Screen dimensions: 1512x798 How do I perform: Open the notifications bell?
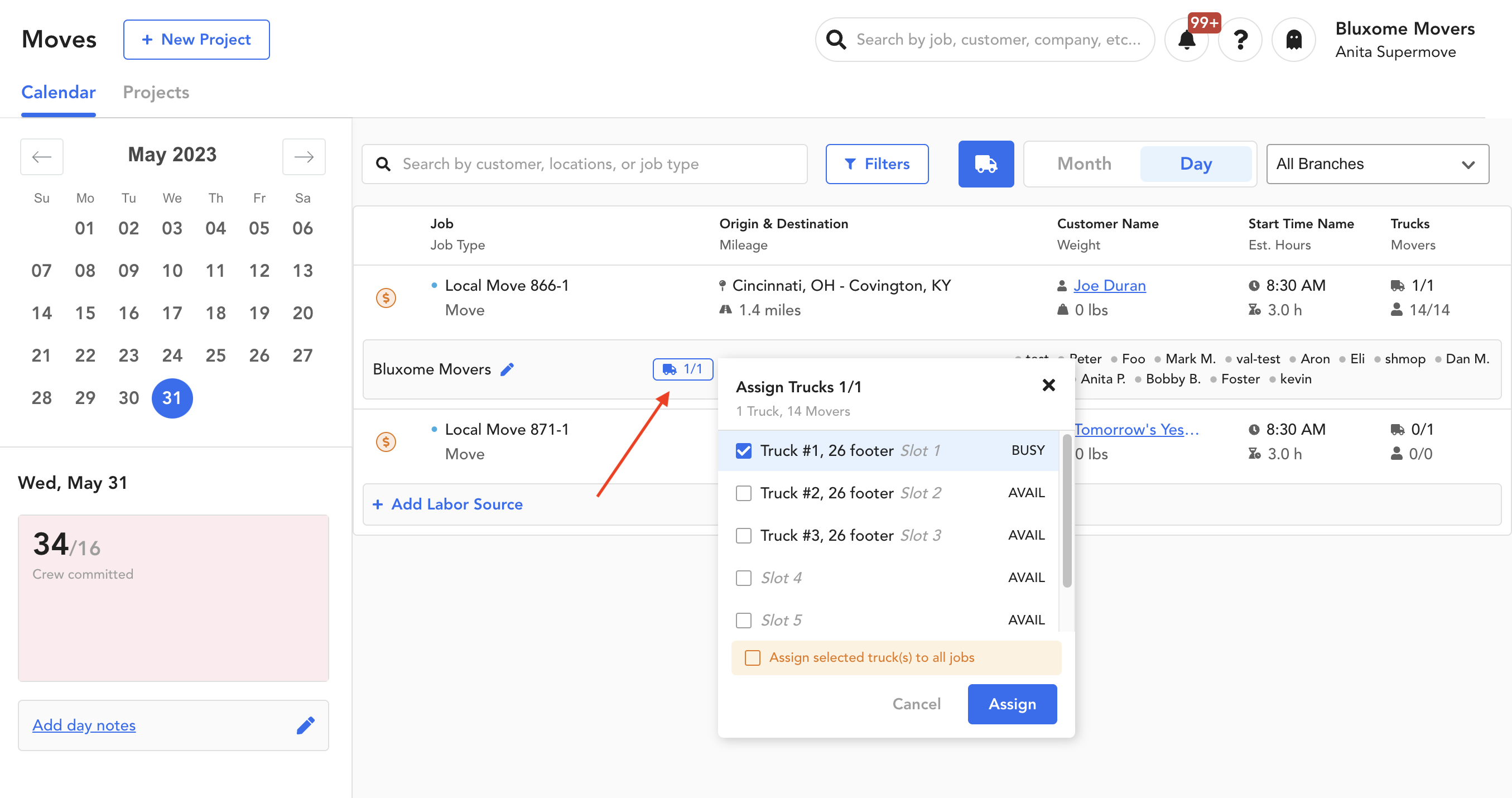(x=1186, y=40)
